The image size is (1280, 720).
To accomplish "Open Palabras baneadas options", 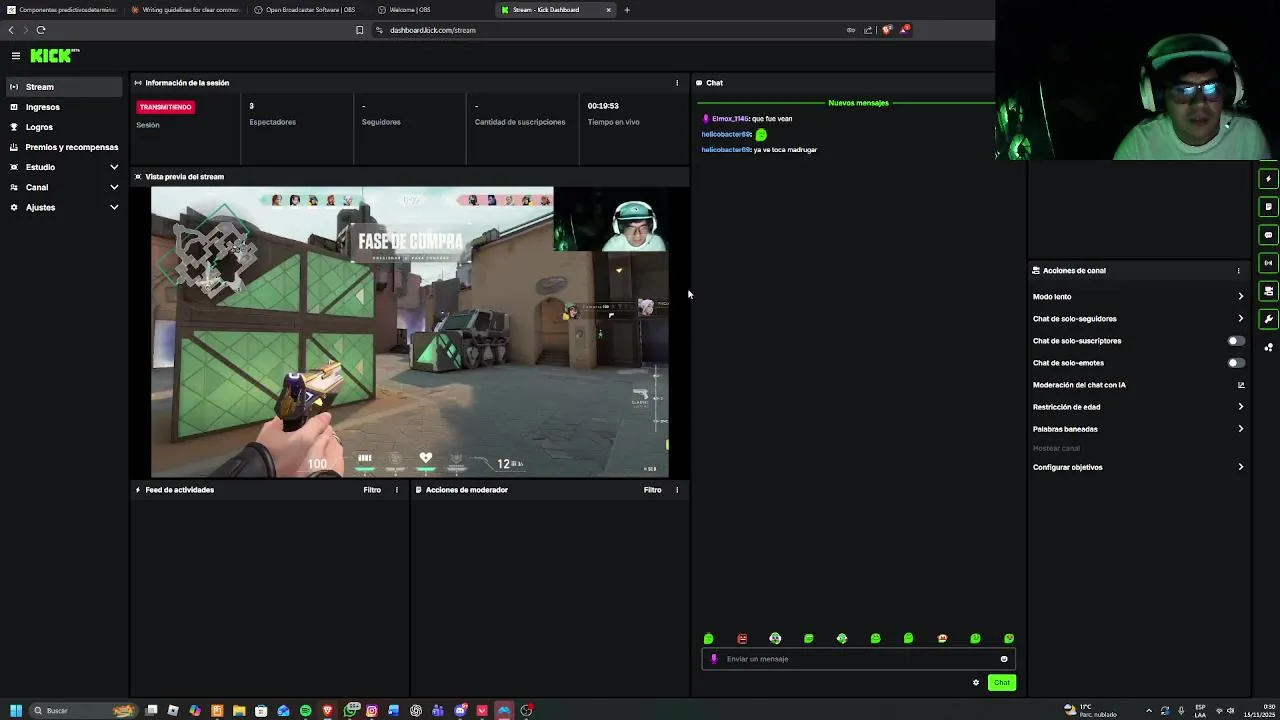I will click(x=1138, y=429).
